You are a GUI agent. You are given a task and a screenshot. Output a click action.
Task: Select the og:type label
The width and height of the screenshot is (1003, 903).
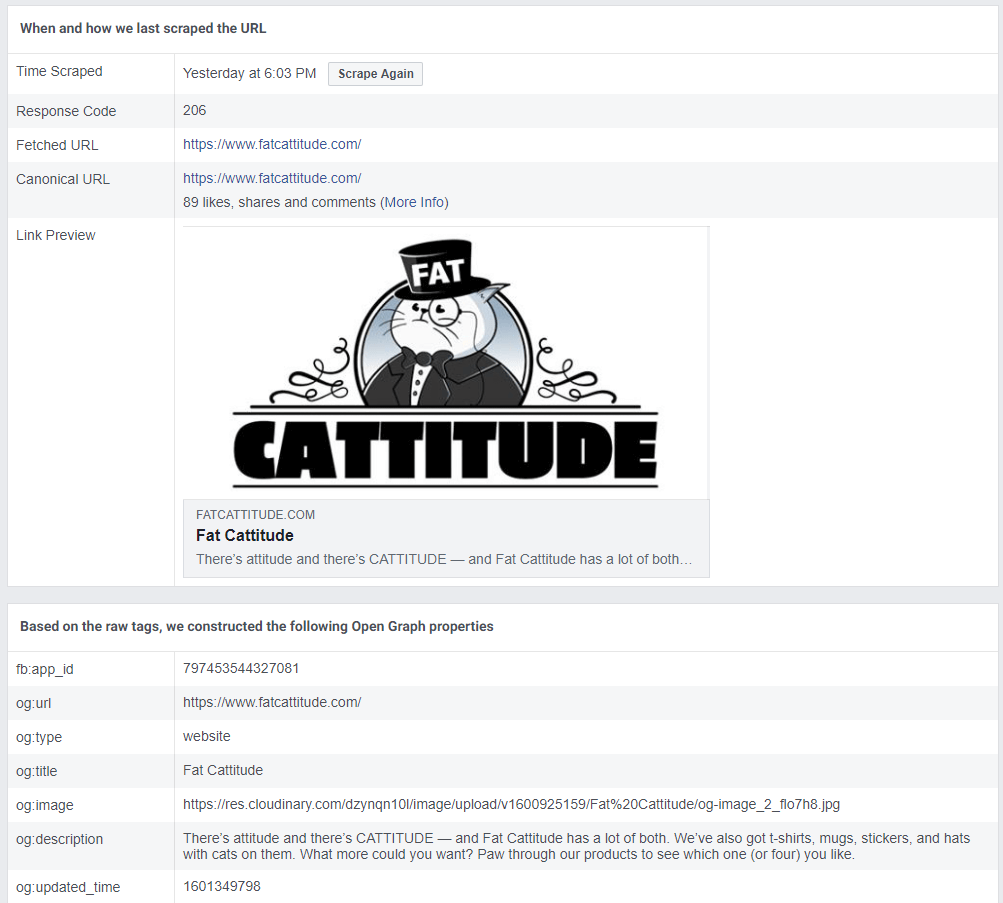click(39, 737)
